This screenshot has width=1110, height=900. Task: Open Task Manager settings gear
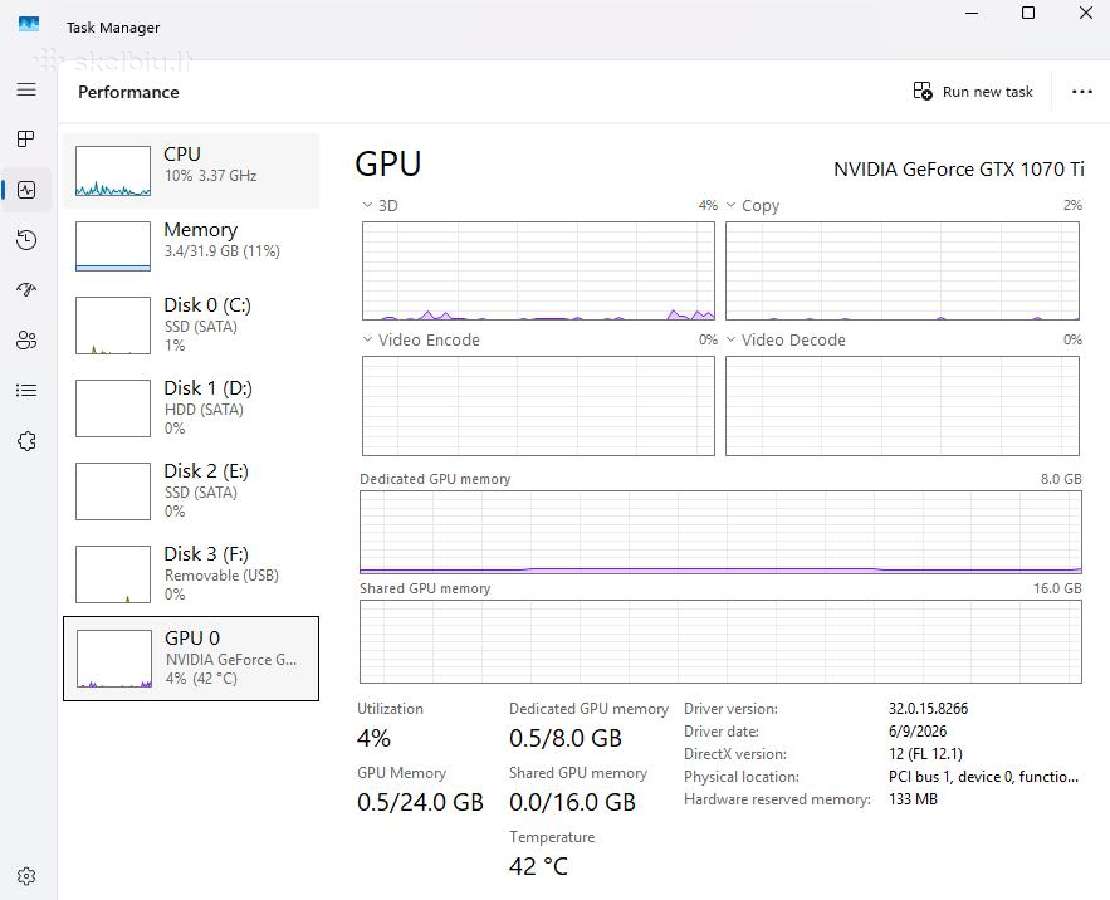26,876
